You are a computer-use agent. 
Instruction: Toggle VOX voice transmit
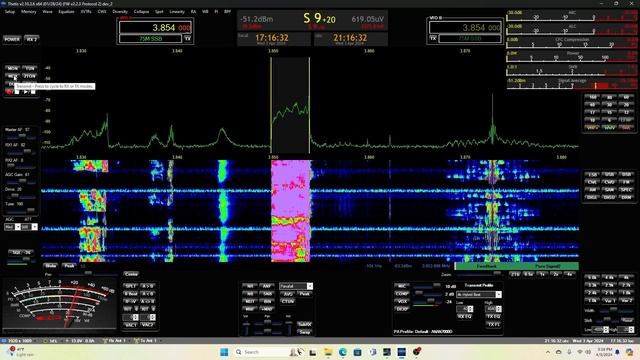click(402, 301)
